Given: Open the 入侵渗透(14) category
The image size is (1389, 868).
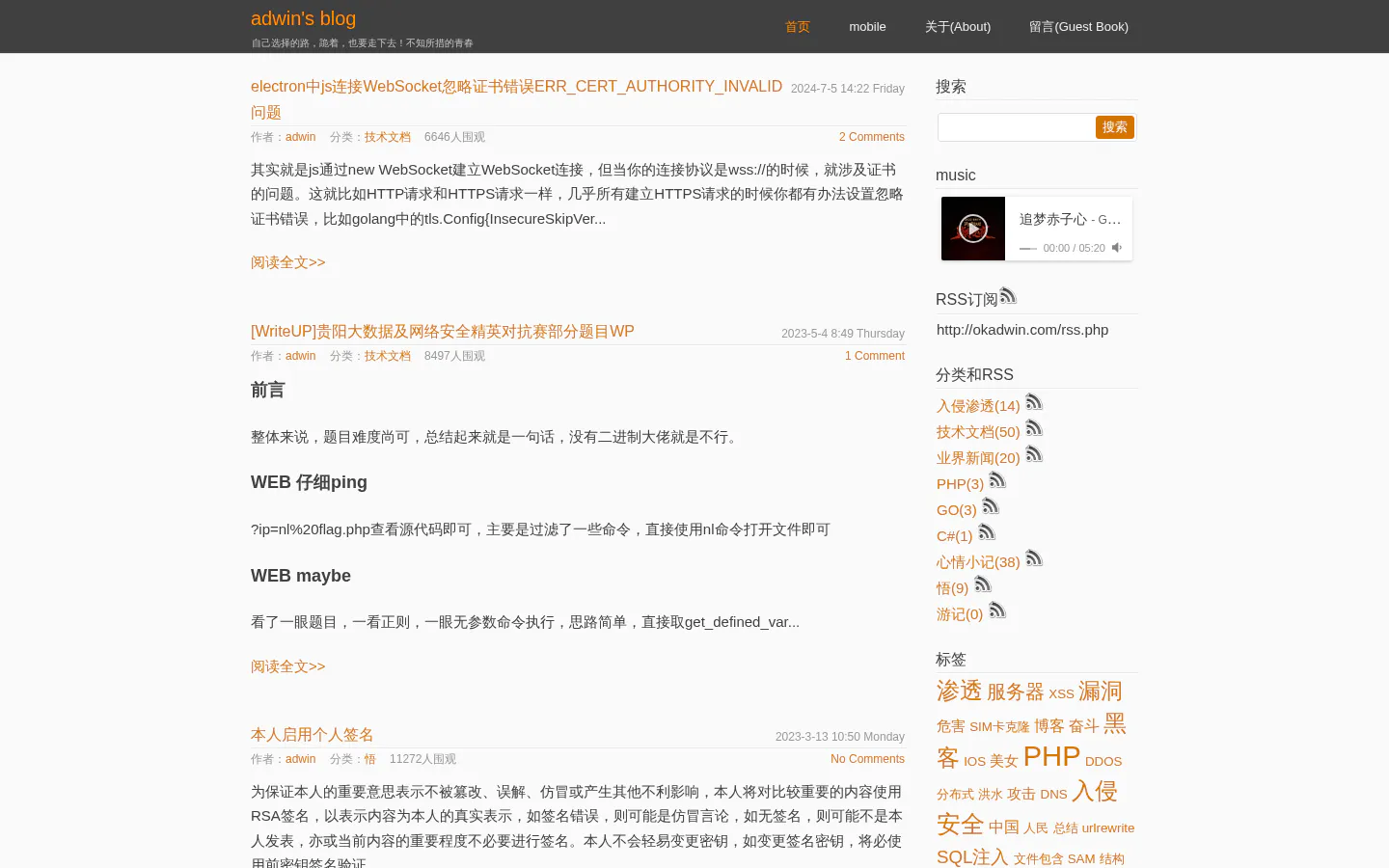Looking at the screenshot, I should pos(978,406).
